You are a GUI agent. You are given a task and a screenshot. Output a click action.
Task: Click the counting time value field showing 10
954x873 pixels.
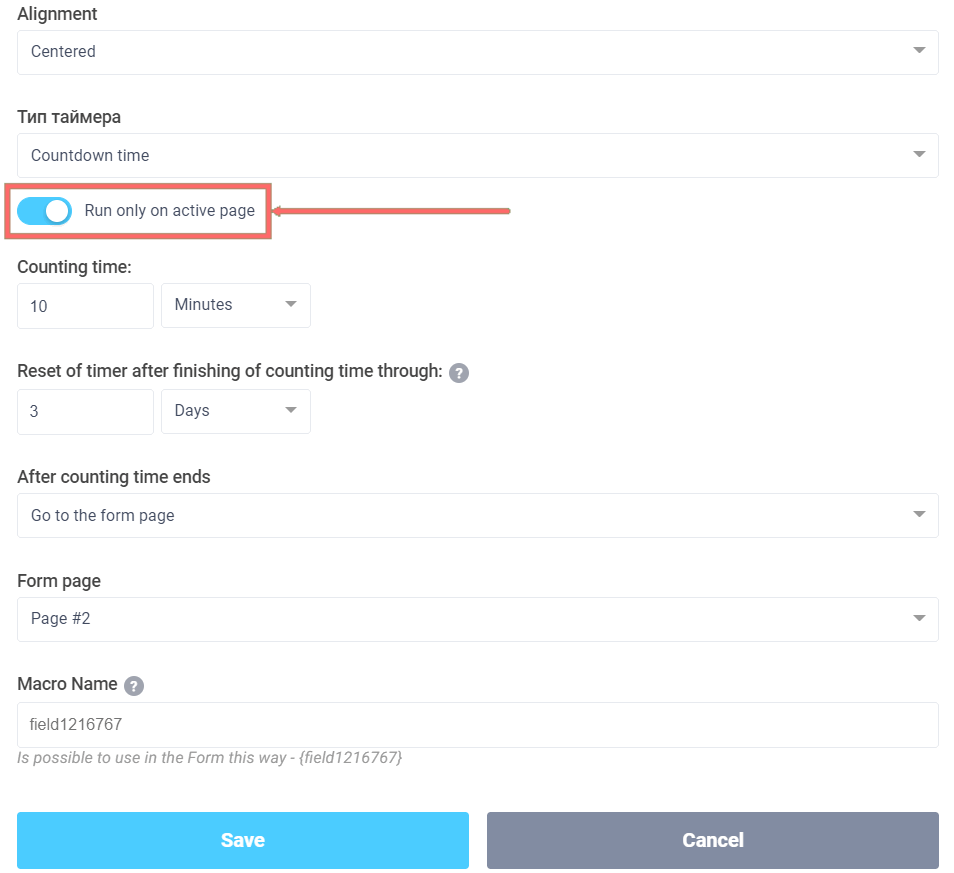[85, 305]
